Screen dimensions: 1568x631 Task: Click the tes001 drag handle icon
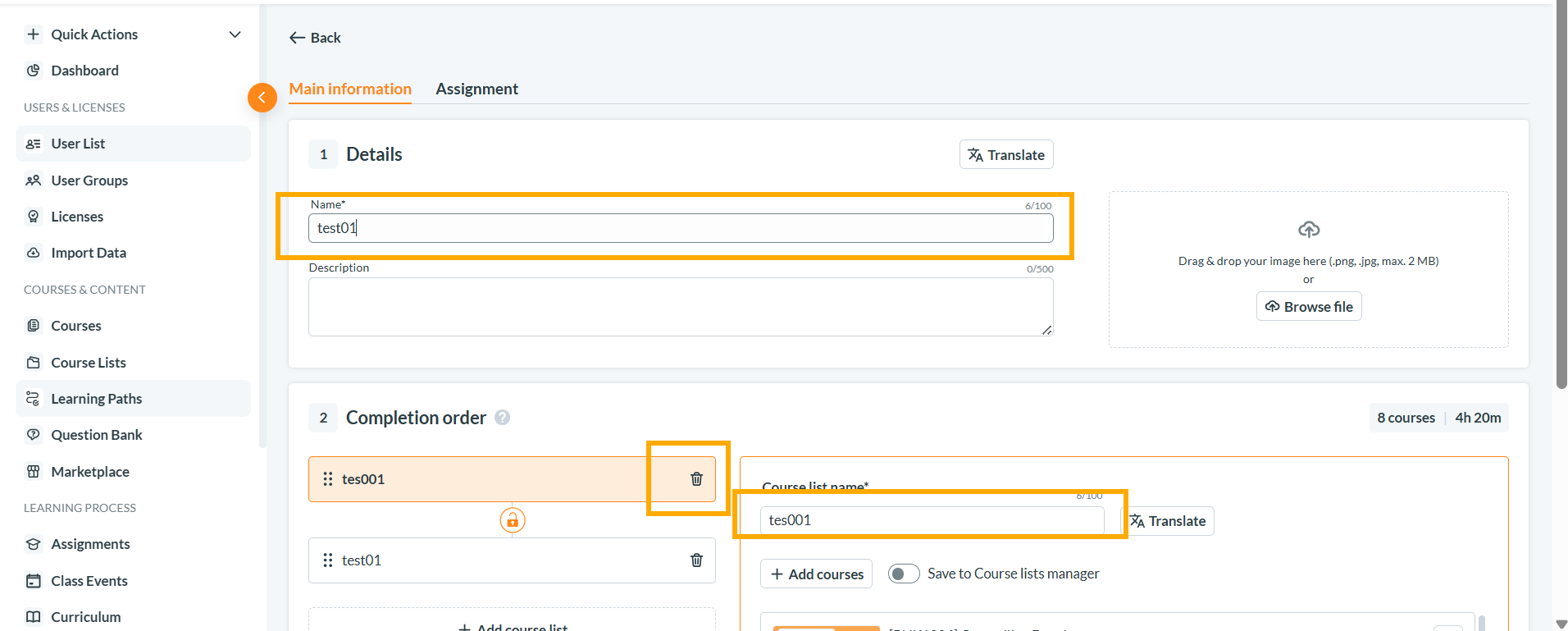pyautogui.click(x=328, y=479)
